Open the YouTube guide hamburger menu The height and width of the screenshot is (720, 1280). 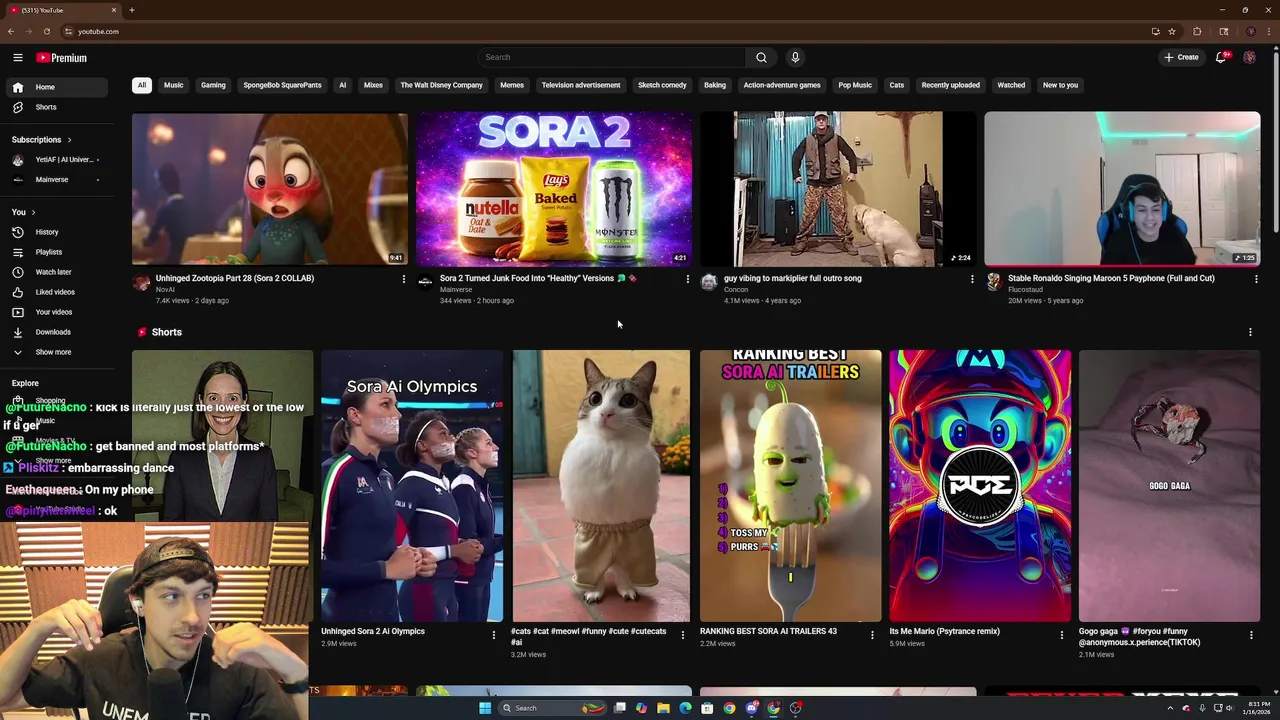[18, 58]
